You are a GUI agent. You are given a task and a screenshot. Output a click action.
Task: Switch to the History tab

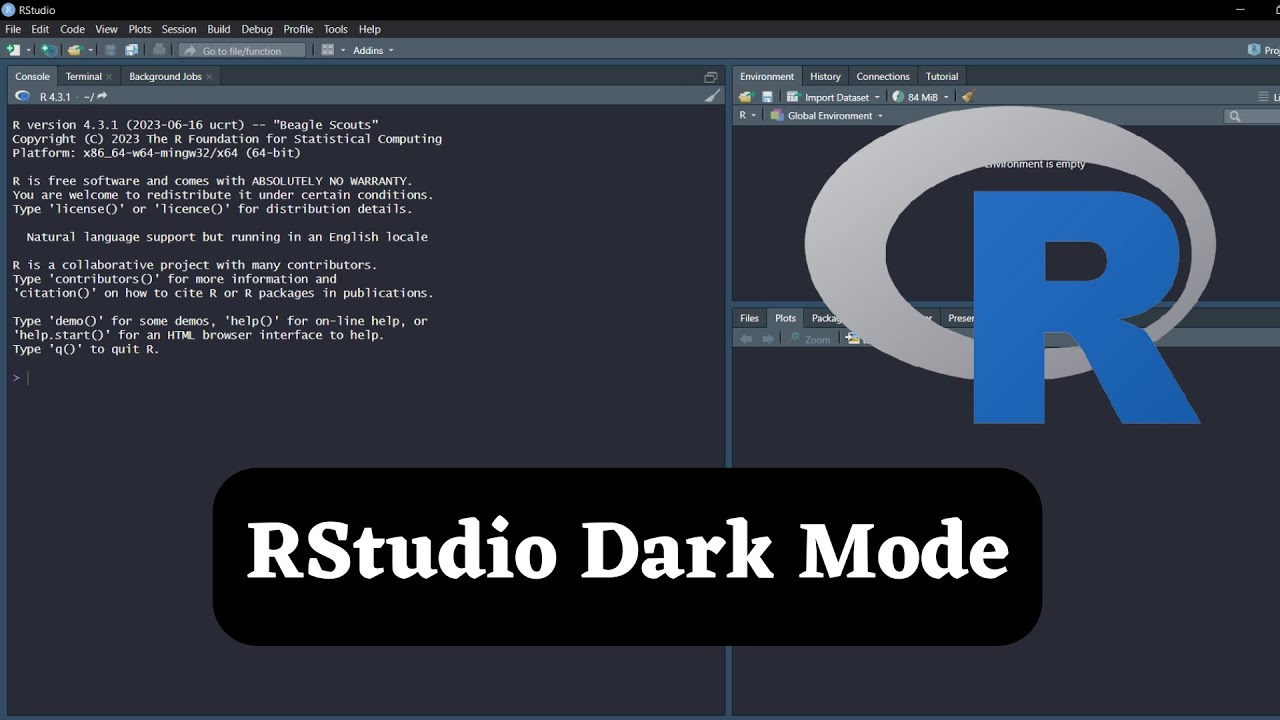[825, 76]
